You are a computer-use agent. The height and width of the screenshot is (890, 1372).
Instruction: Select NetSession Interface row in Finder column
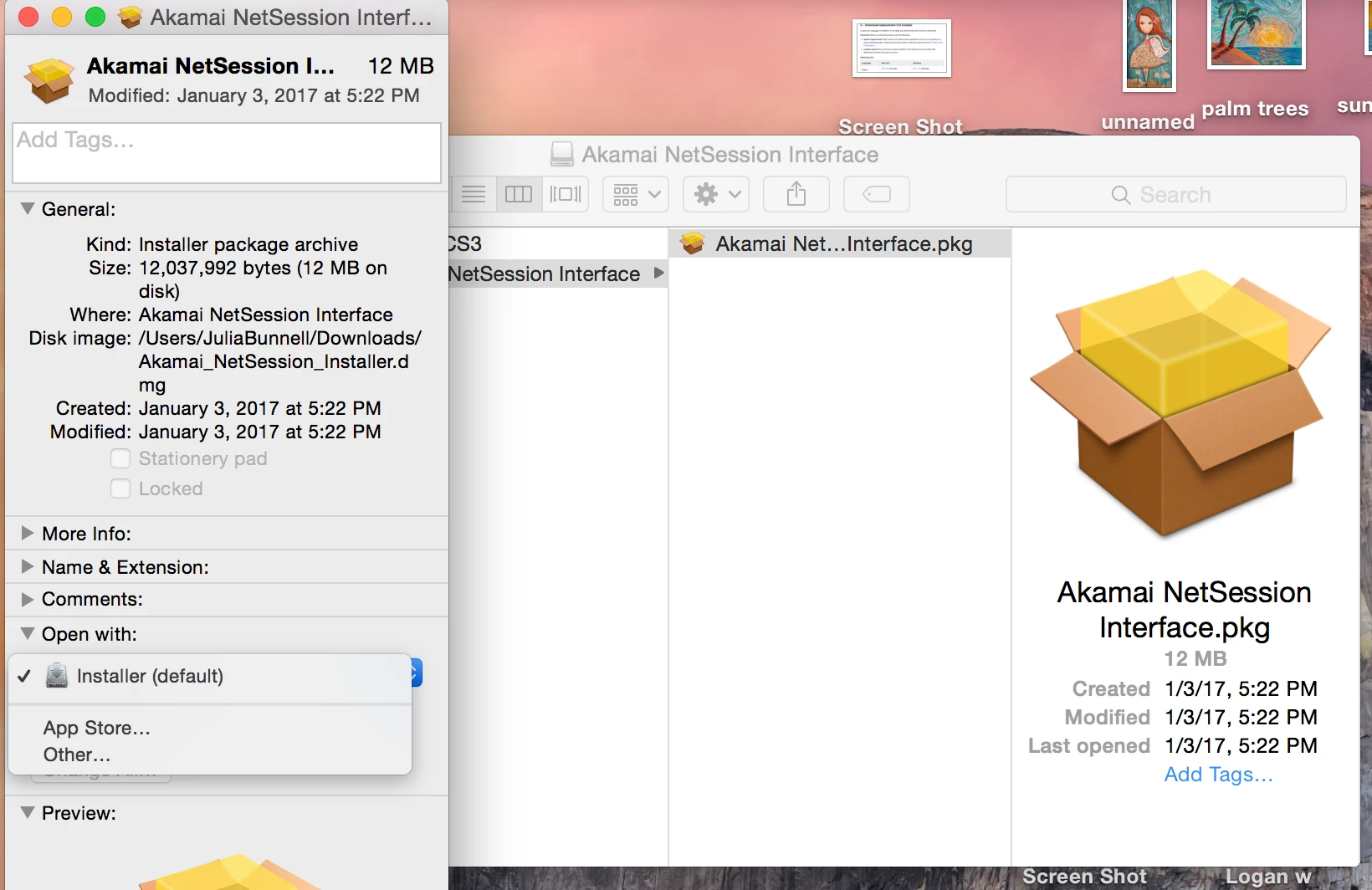click(558, 274)
